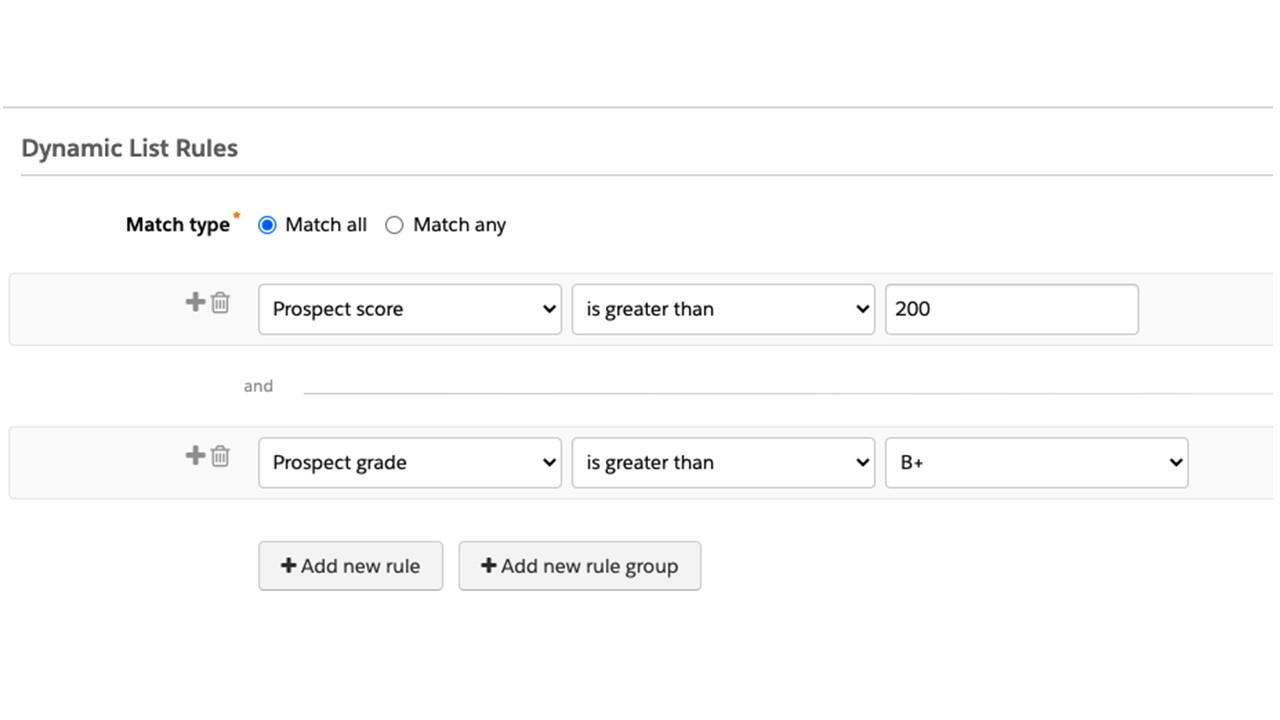
Task: Delete the Prospect score rule with trash icon
Action: pos(220,302)
